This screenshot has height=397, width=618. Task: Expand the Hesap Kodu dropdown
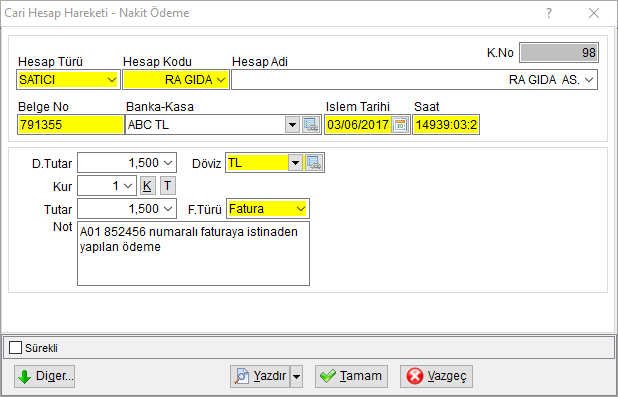(x=221, y=80)
